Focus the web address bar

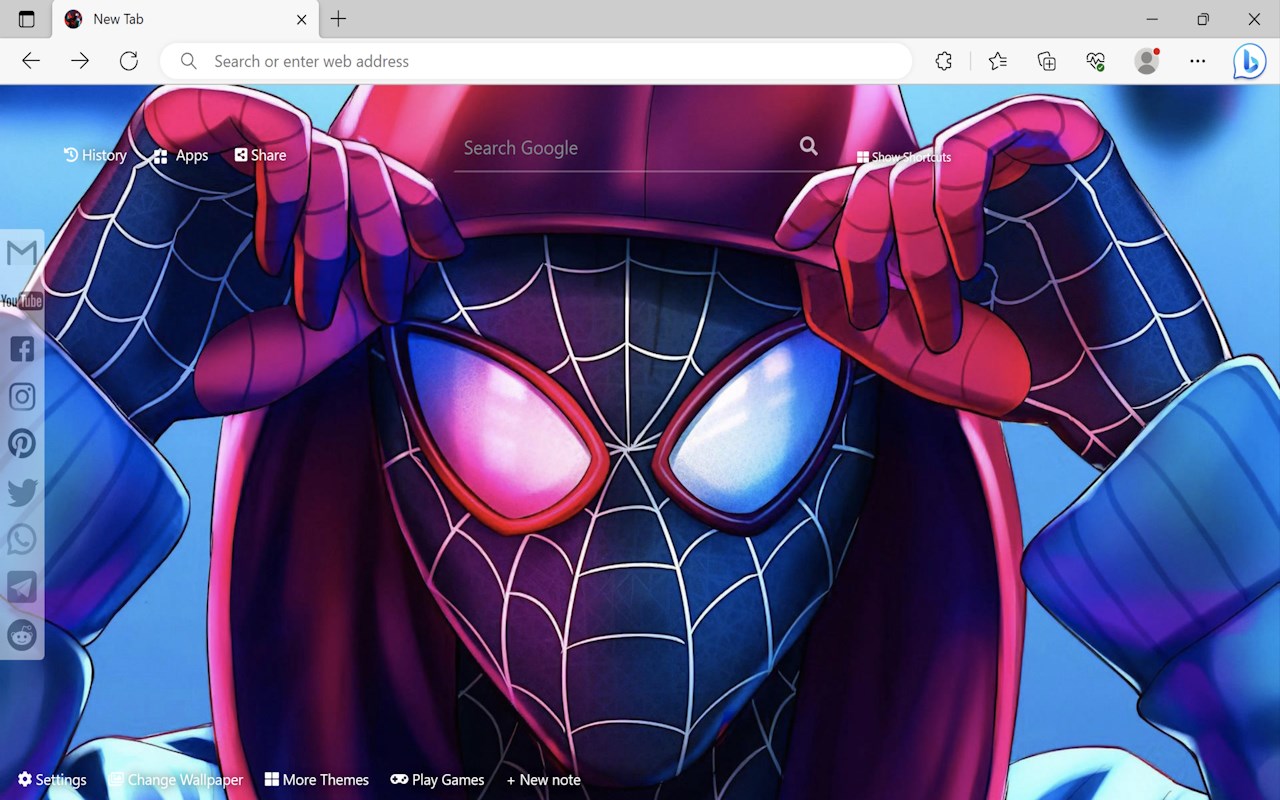pyautogui.click(x=536, y=61)
